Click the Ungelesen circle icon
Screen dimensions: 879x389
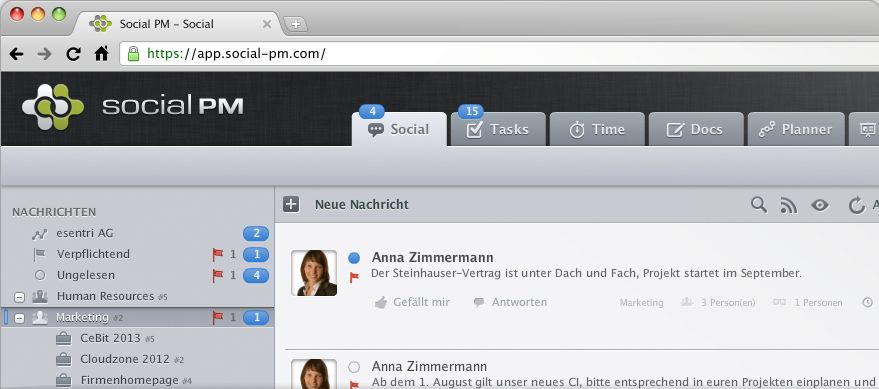[40, 275]
